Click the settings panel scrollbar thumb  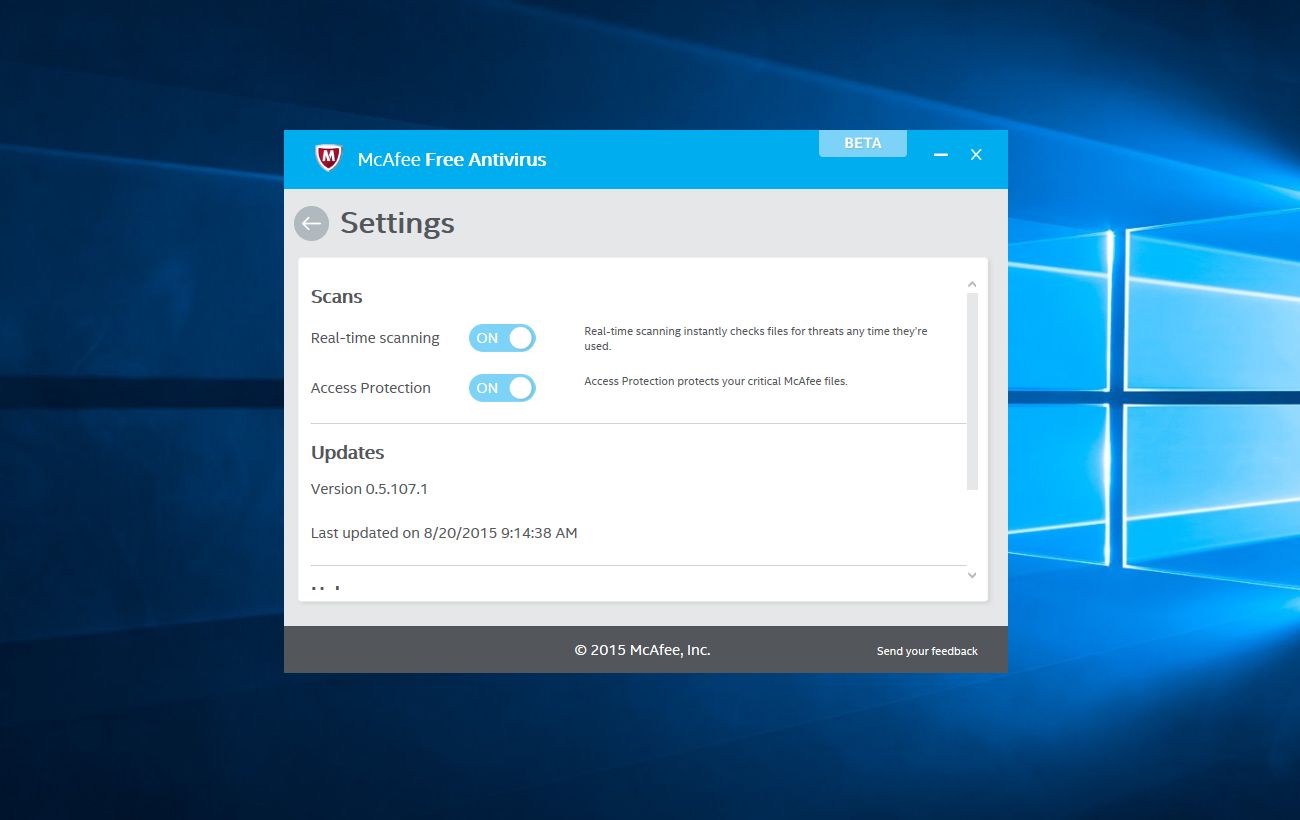(972, 391)
